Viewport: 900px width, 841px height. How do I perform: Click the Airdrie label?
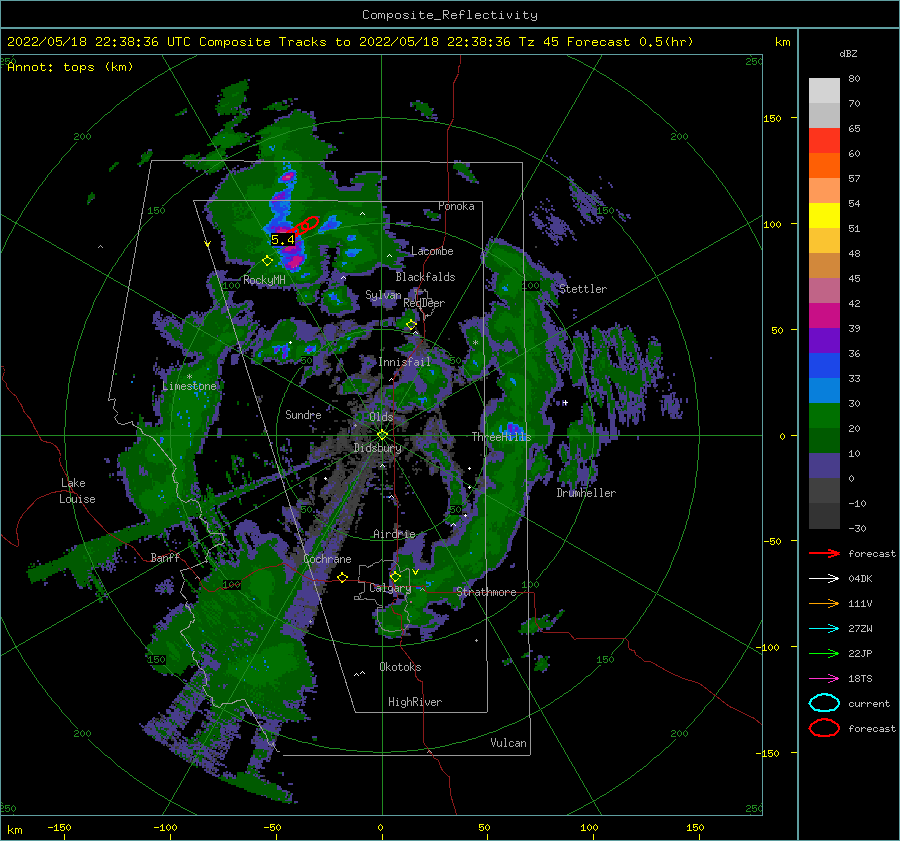pos(394,534)
